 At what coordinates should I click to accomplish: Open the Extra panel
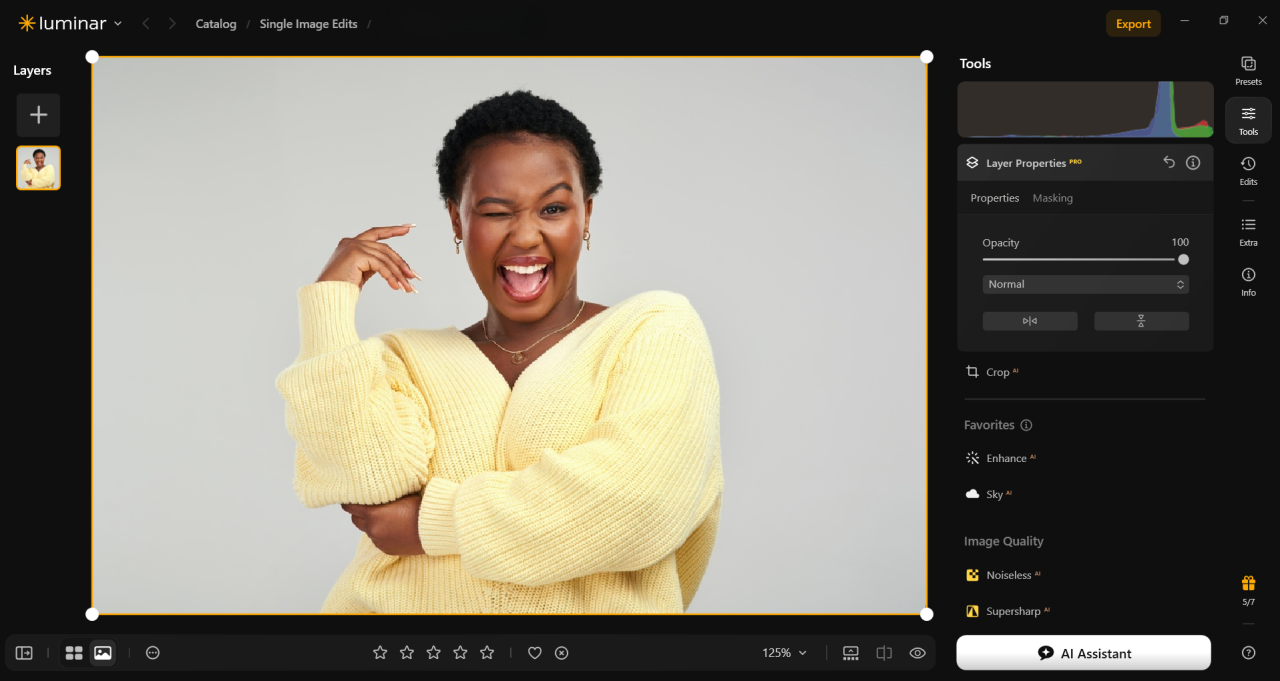(1248, 231)
